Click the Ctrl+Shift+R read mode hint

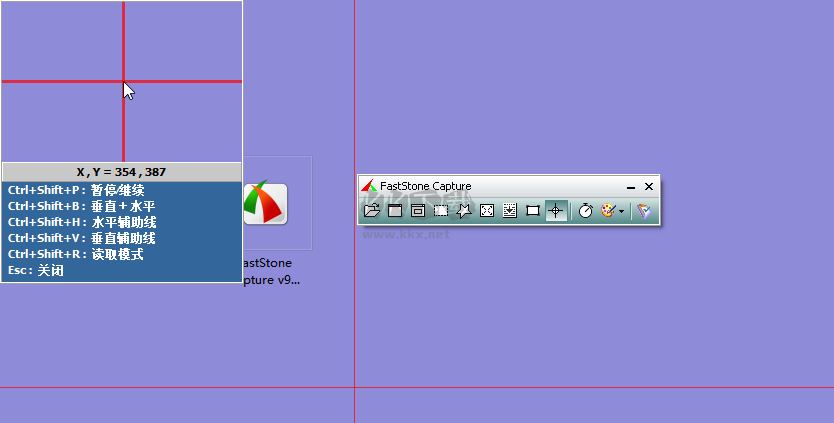pyautogui.click(x=76, y=254)
